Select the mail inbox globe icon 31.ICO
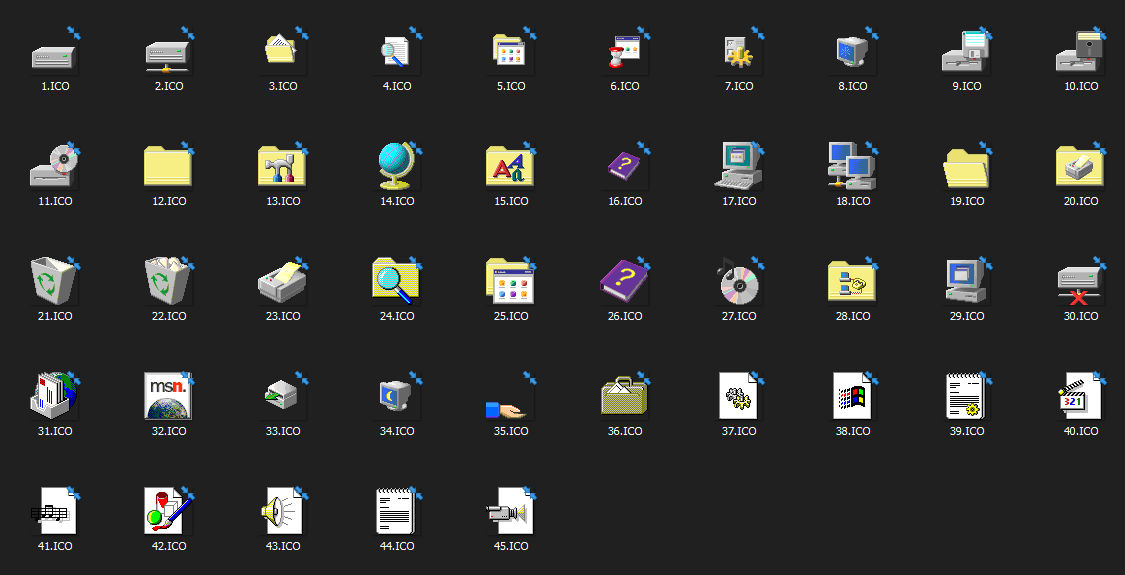This screenshot has height=575, width=1125. (x=54, y=396)
